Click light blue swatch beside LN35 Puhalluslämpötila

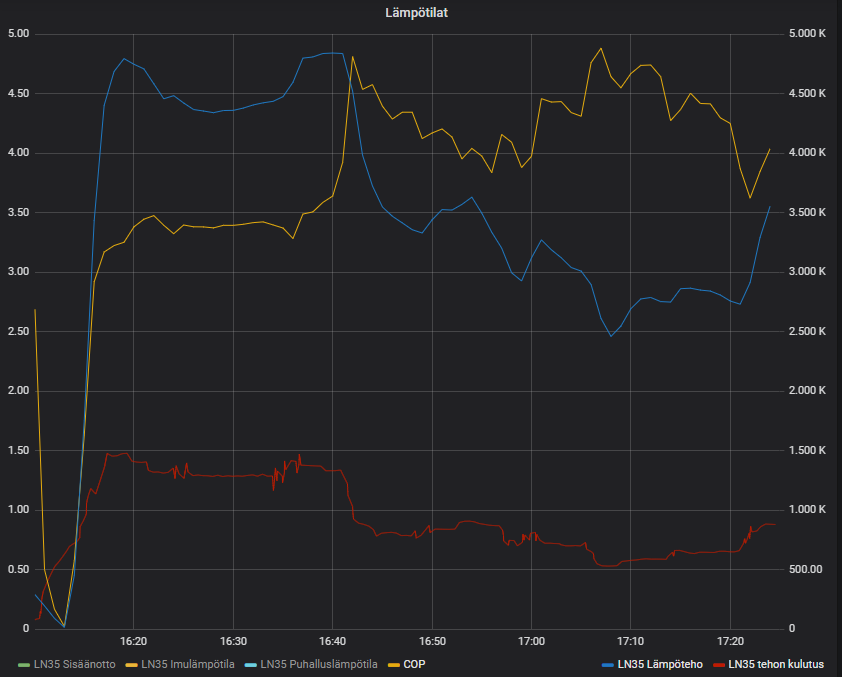coord(250,664)
